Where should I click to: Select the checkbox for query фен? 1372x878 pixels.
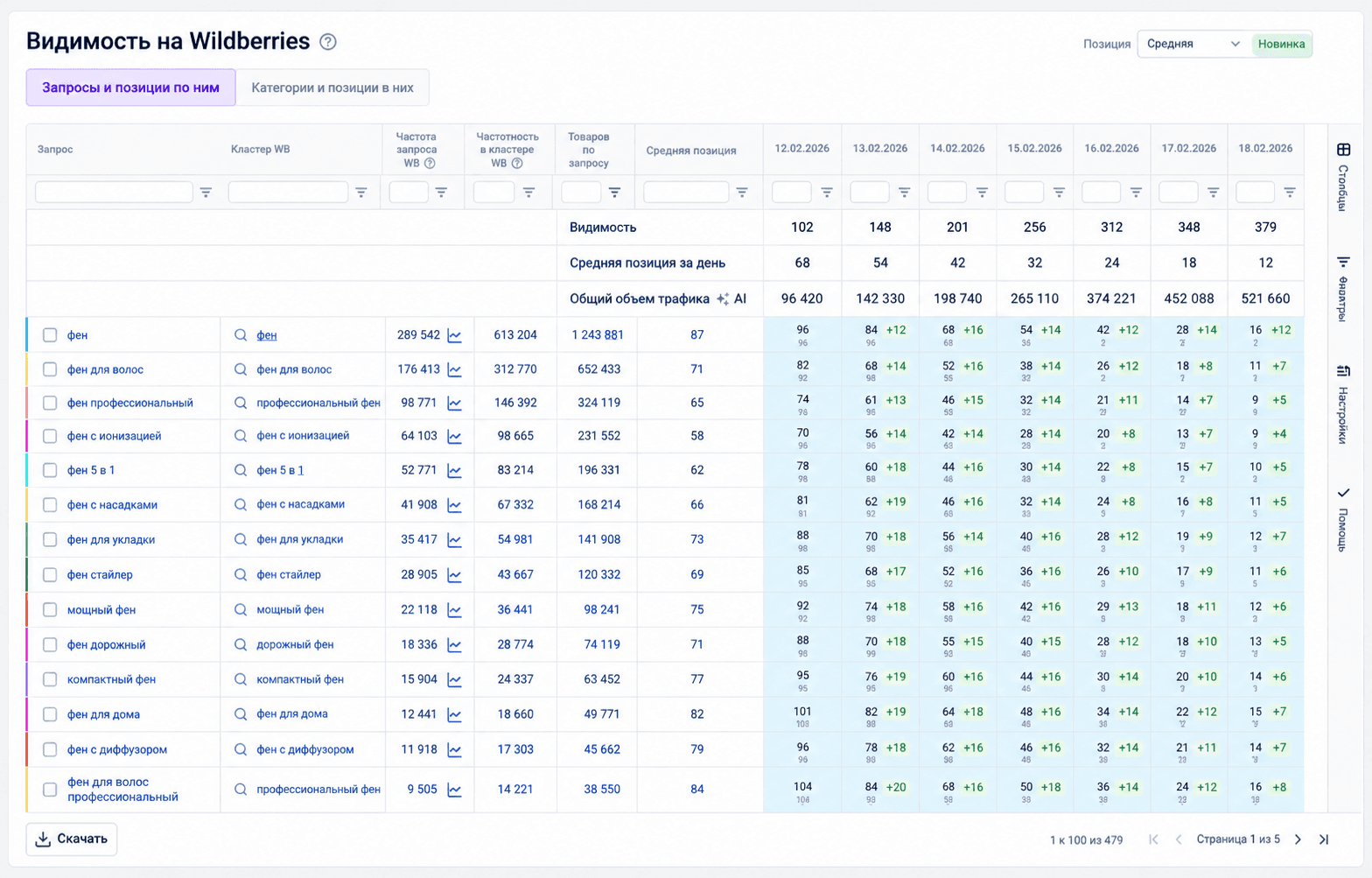pyautogui.click(x=50, y=335)
